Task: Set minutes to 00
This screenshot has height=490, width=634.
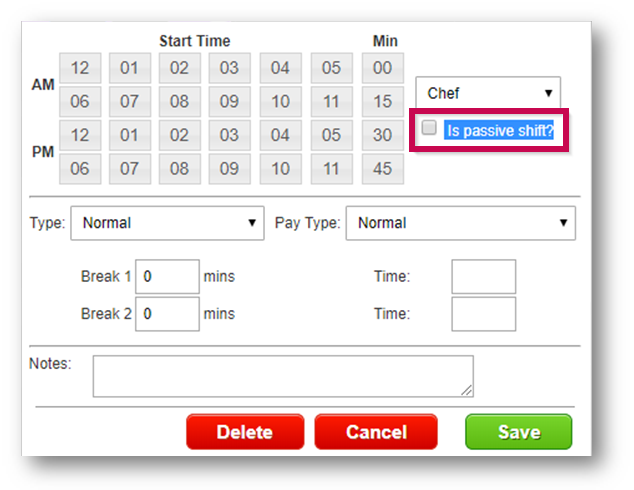Action: pyautogui.click(x=382, y=69)
